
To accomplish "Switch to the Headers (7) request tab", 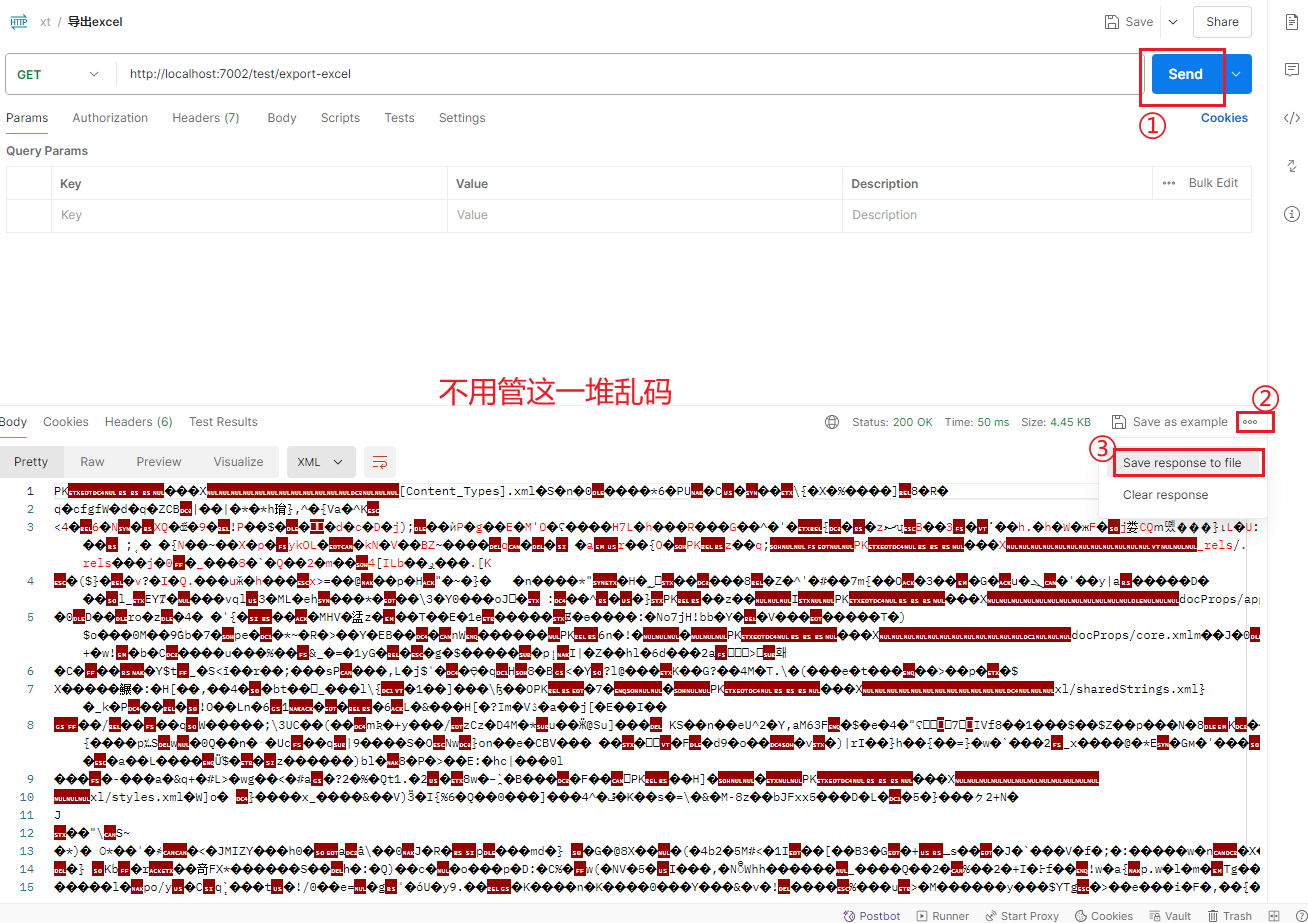I will coord(205,117).
